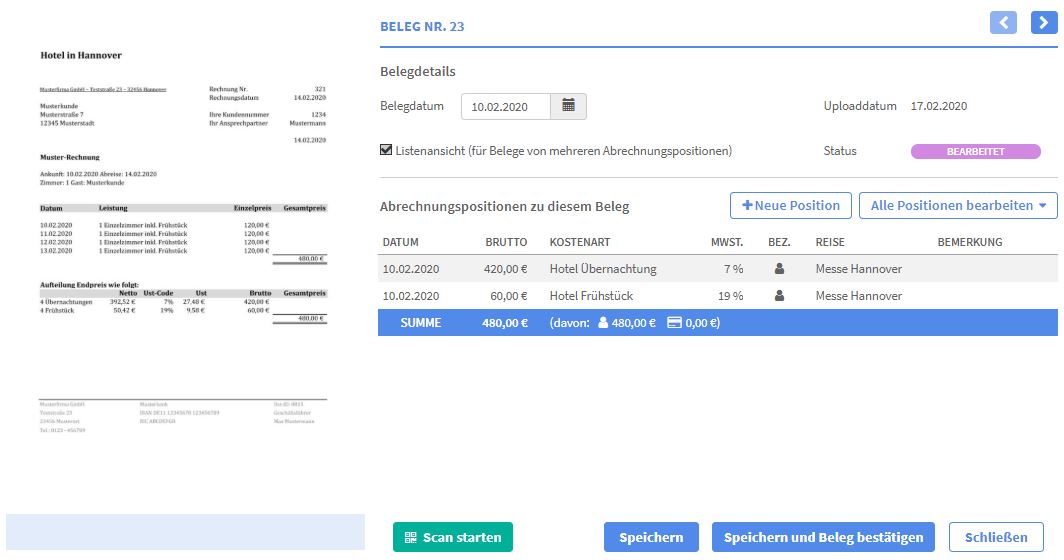Add a new position with Neue Position
Viewport: 1064px width, 560px height.
[x=791, y=206]
